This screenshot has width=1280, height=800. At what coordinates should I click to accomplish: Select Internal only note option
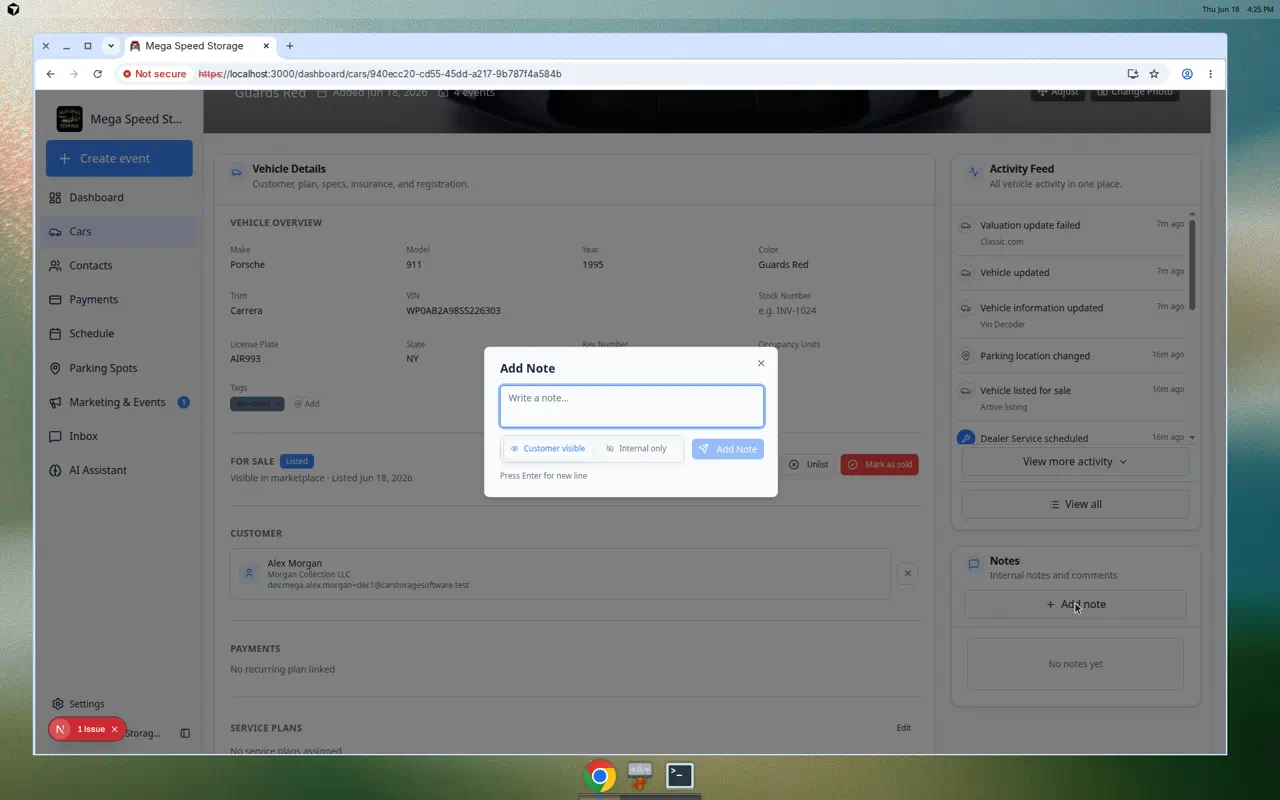[x=636, y=449]
